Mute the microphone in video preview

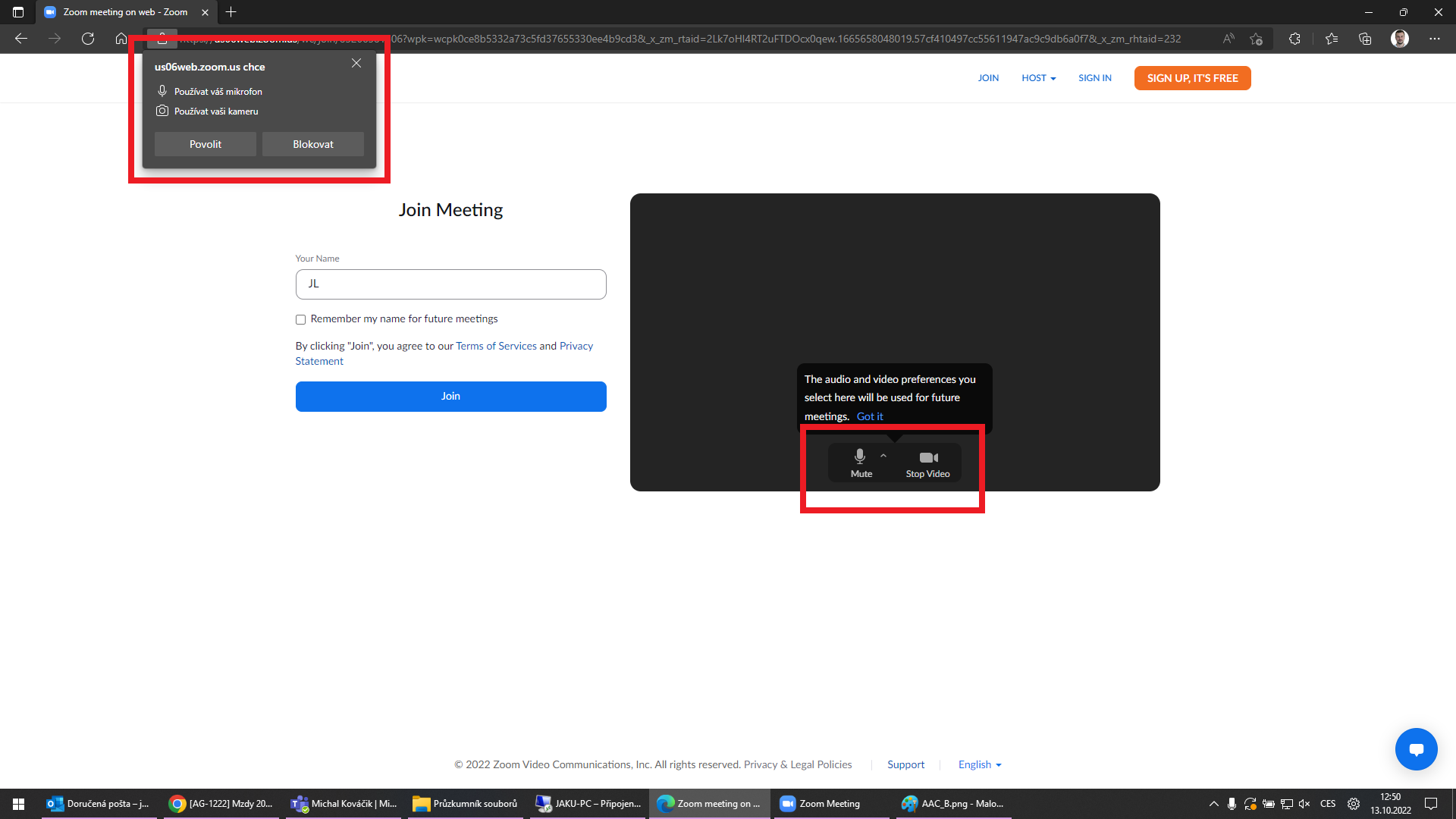[860, 463]
